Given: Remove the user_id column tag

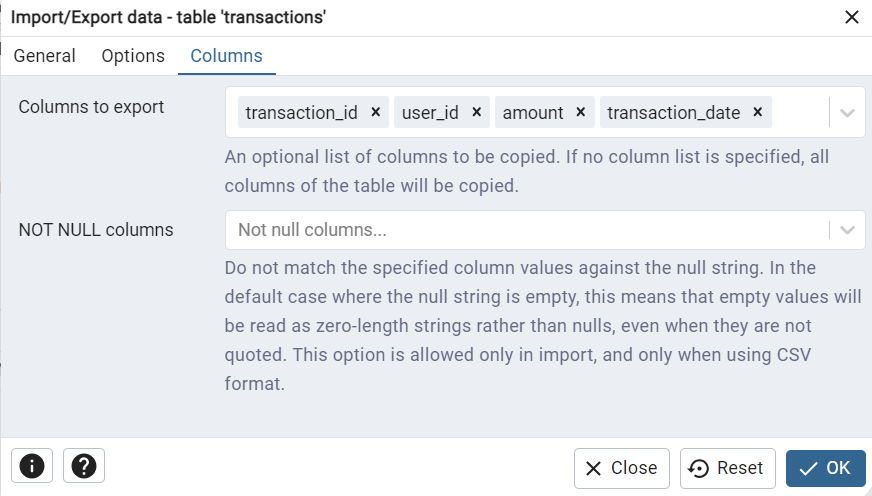Looking at the screenshot, I should pos(476,113).
